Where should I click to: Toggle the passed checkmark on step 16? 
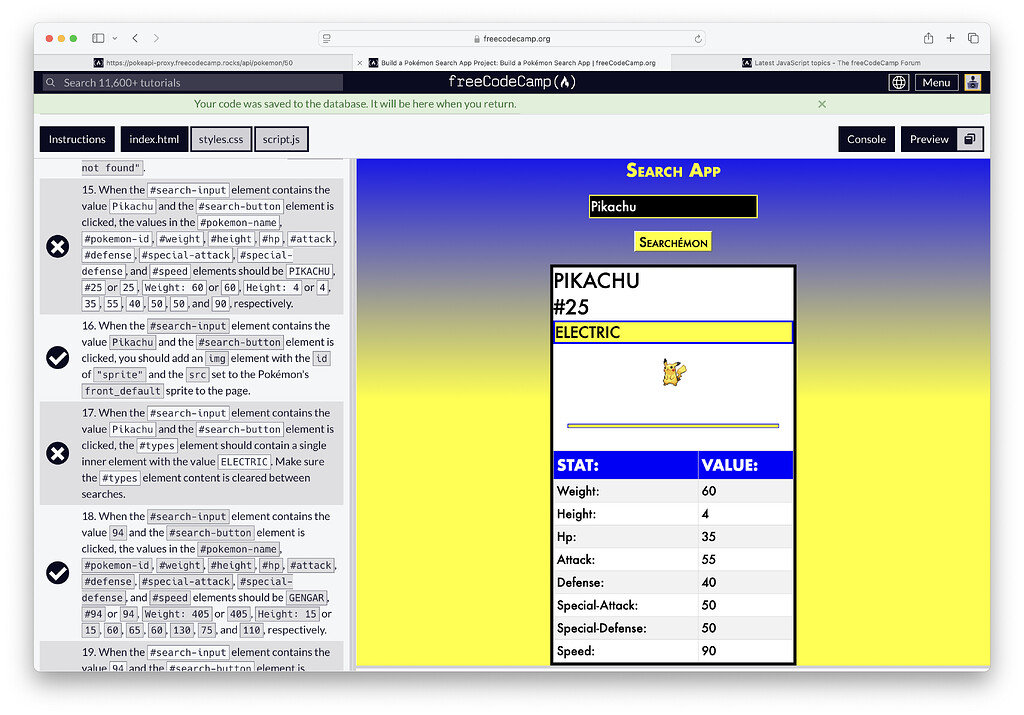point(57,357)
